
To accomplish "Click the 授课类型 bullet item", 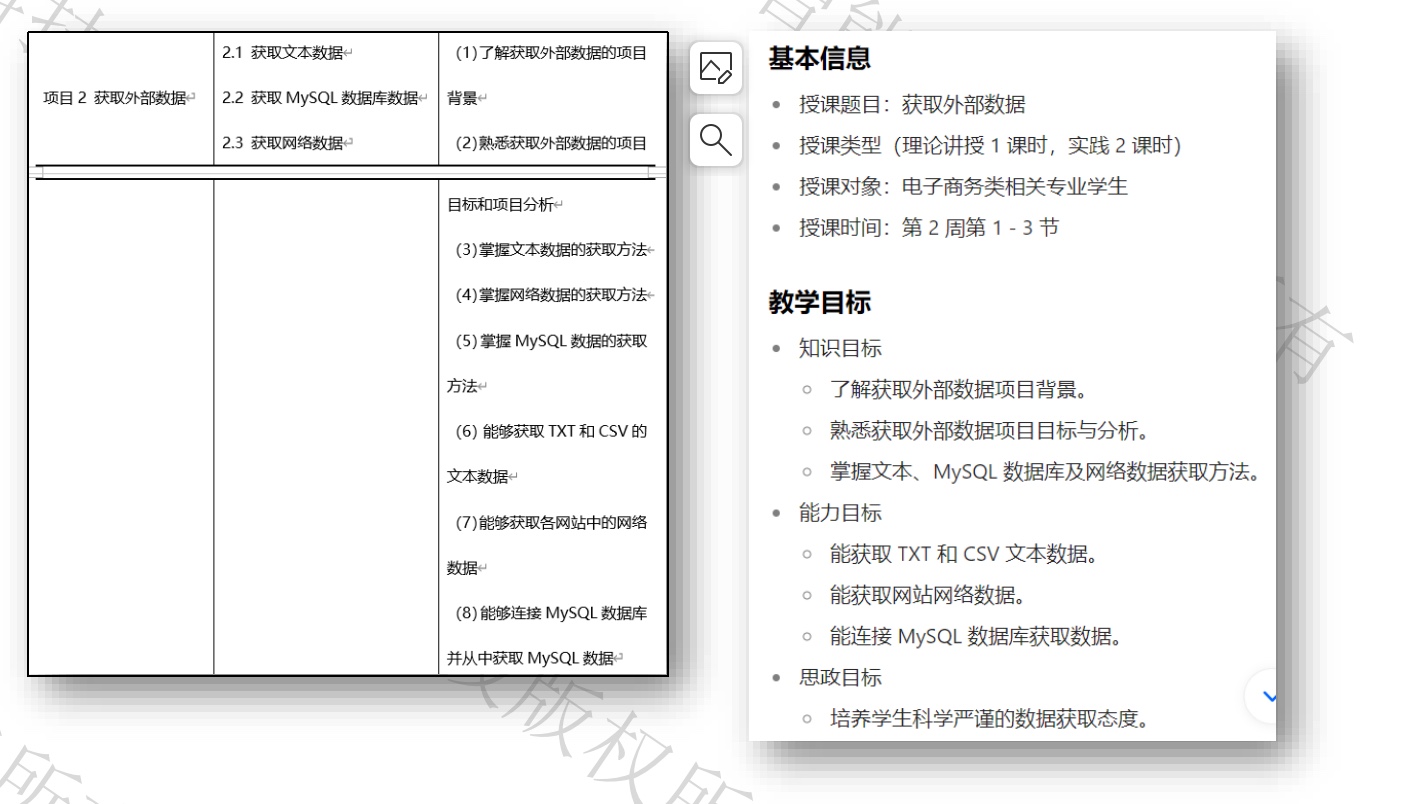I will pos(989,145).
